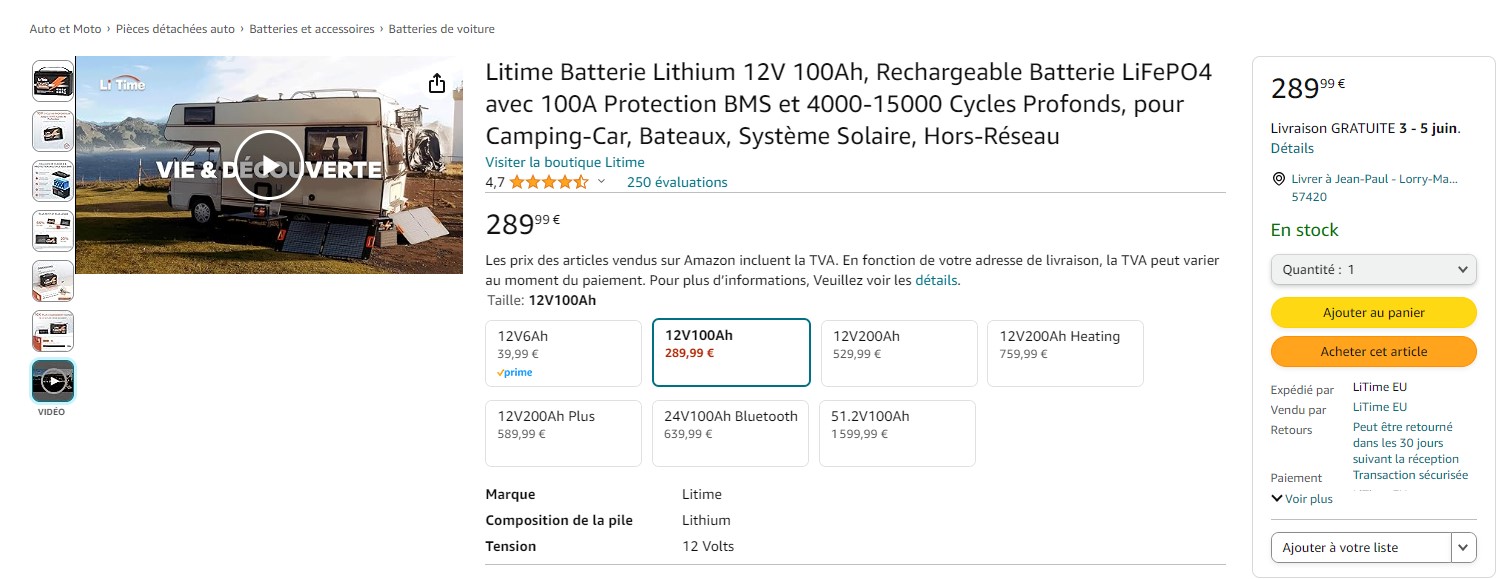Click the 4.7 star rating stars
The image size is (1507, 579).
point(550,182)
